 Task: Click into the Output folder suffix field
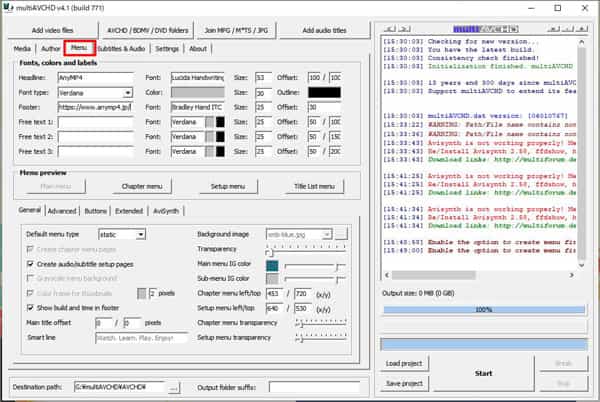pos(314,386)
